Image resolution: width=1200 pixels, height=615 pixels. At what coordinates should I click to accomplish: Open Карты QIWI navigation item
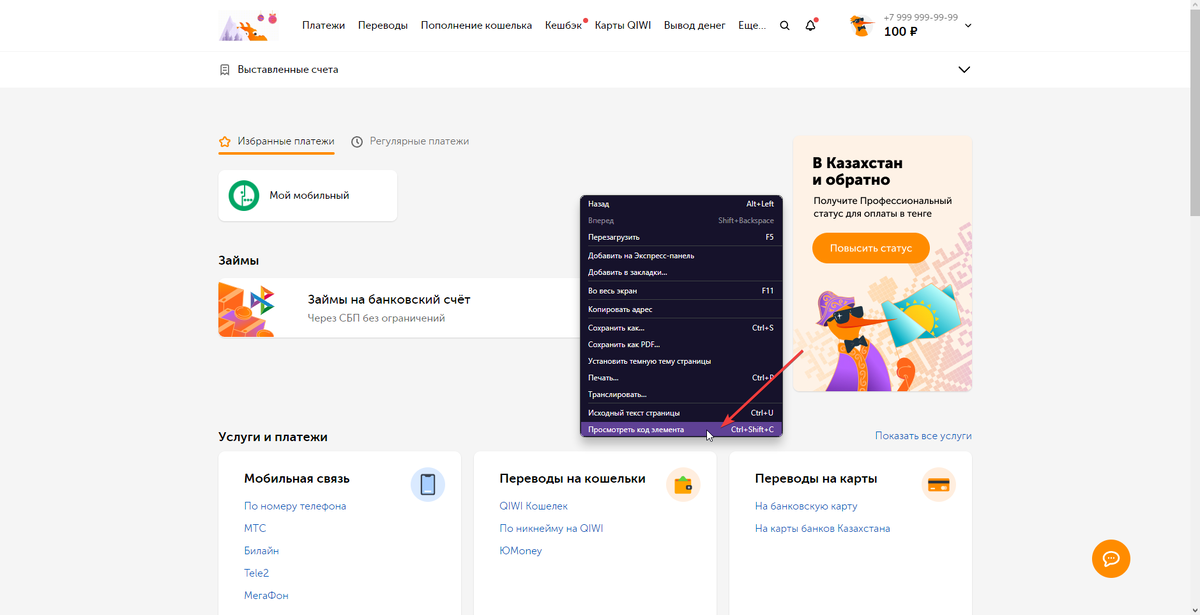point(623,25)
